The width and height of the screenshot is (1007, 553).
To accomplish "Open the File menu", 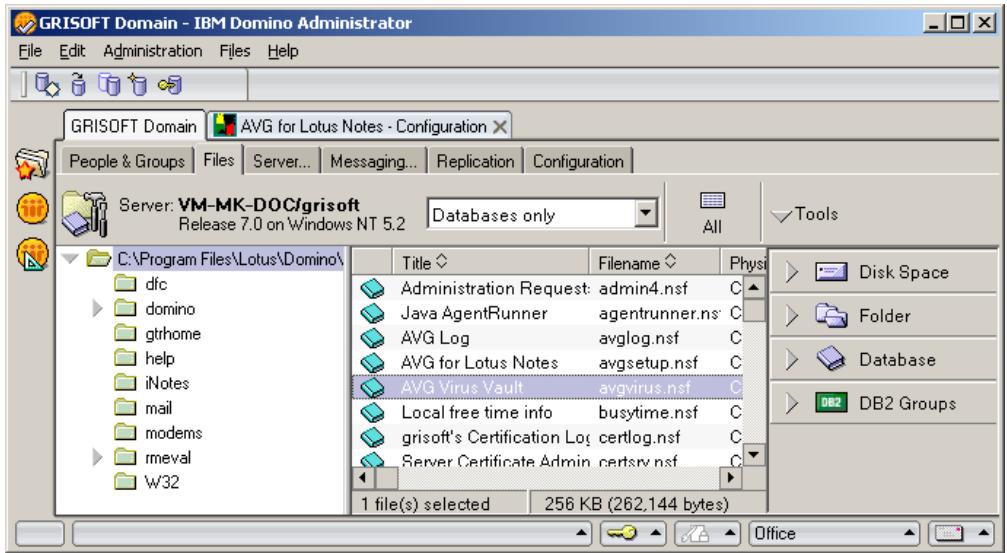I will point(30,51).
